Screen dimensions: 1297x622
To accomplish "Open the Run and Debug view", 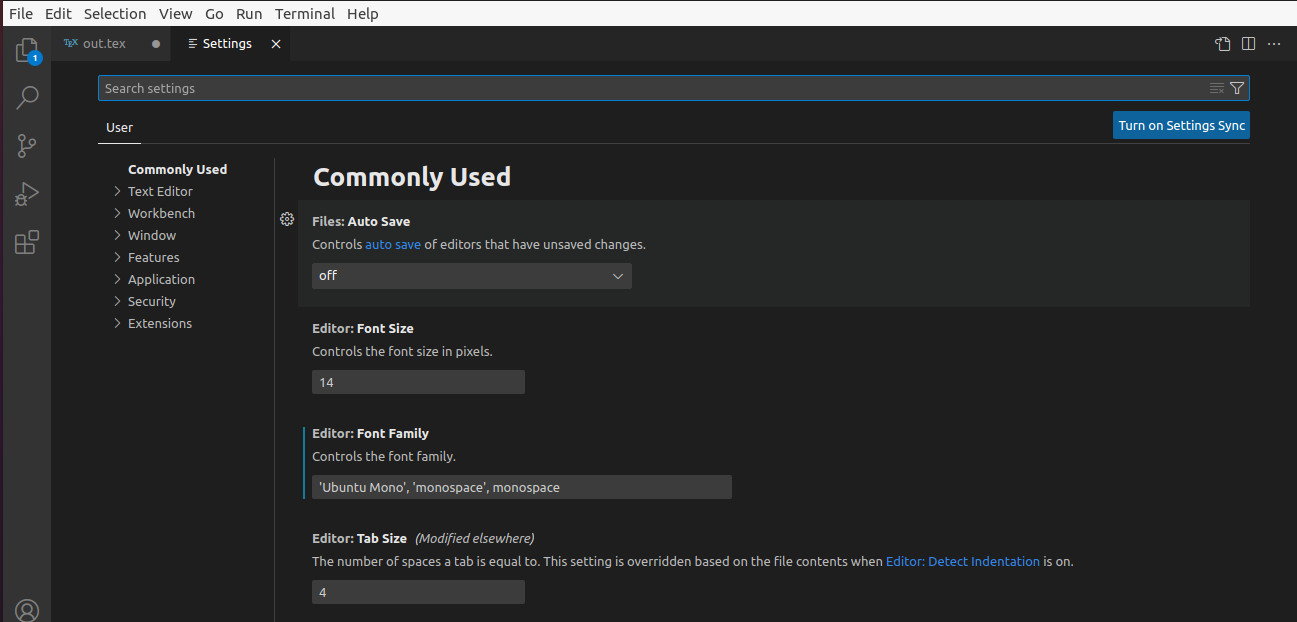I will pyautogui.click(x=26, y=193).
